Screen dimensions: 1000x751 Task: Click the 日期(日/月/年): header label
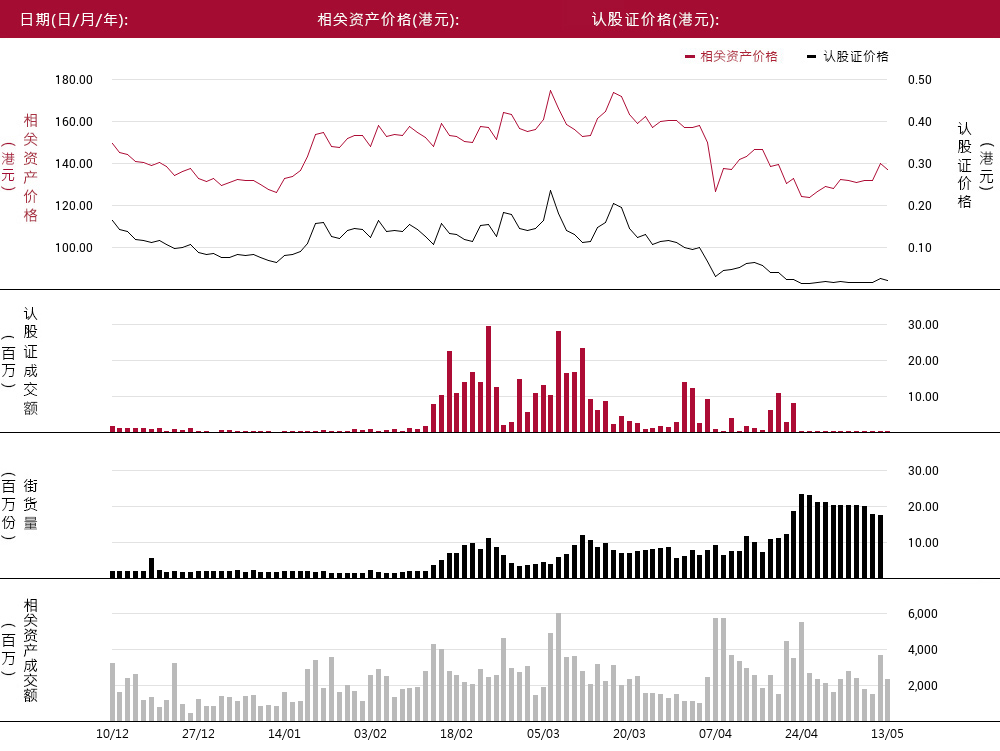coord(74,20)
